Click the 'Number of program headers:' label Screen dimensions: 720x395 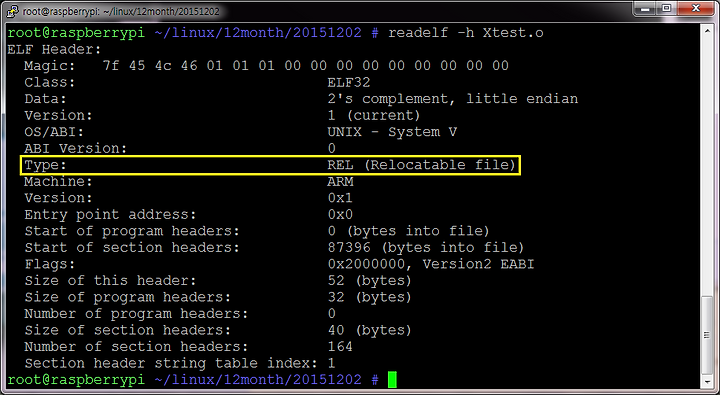pos(136,314)
